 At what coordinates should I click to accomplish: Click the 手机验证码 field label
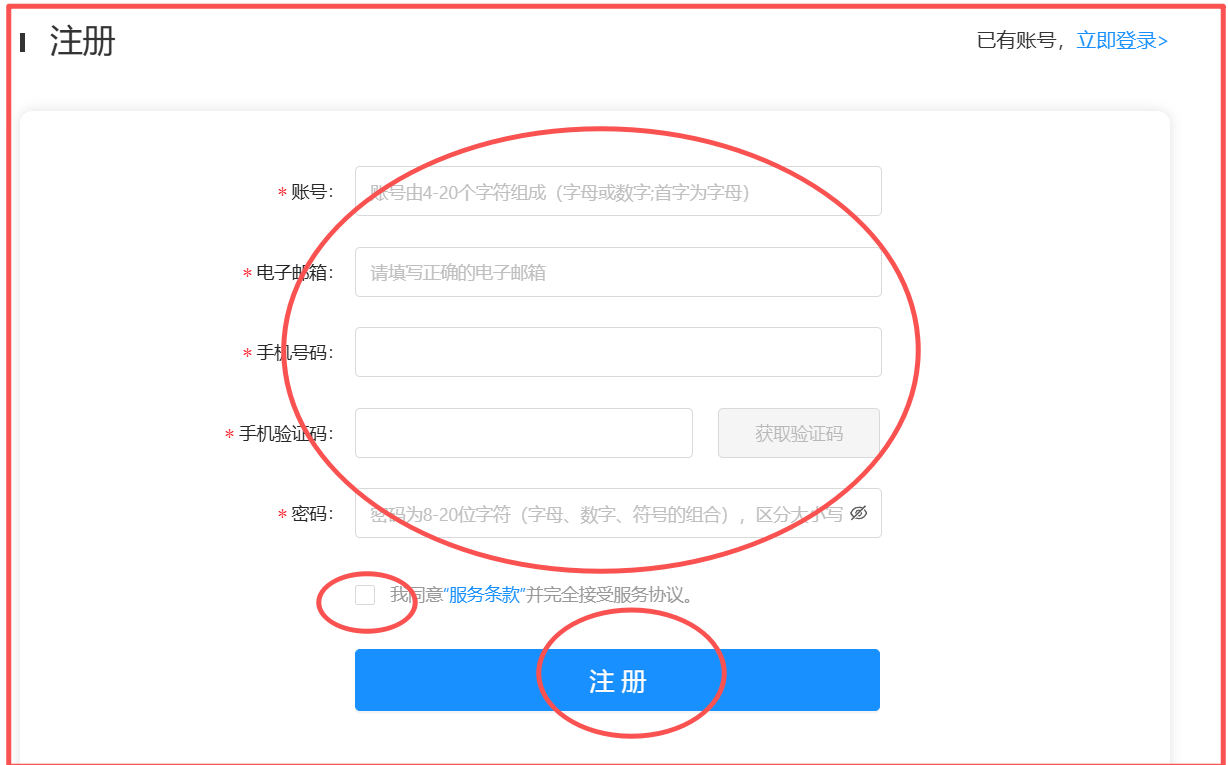[x=285, y=434]
